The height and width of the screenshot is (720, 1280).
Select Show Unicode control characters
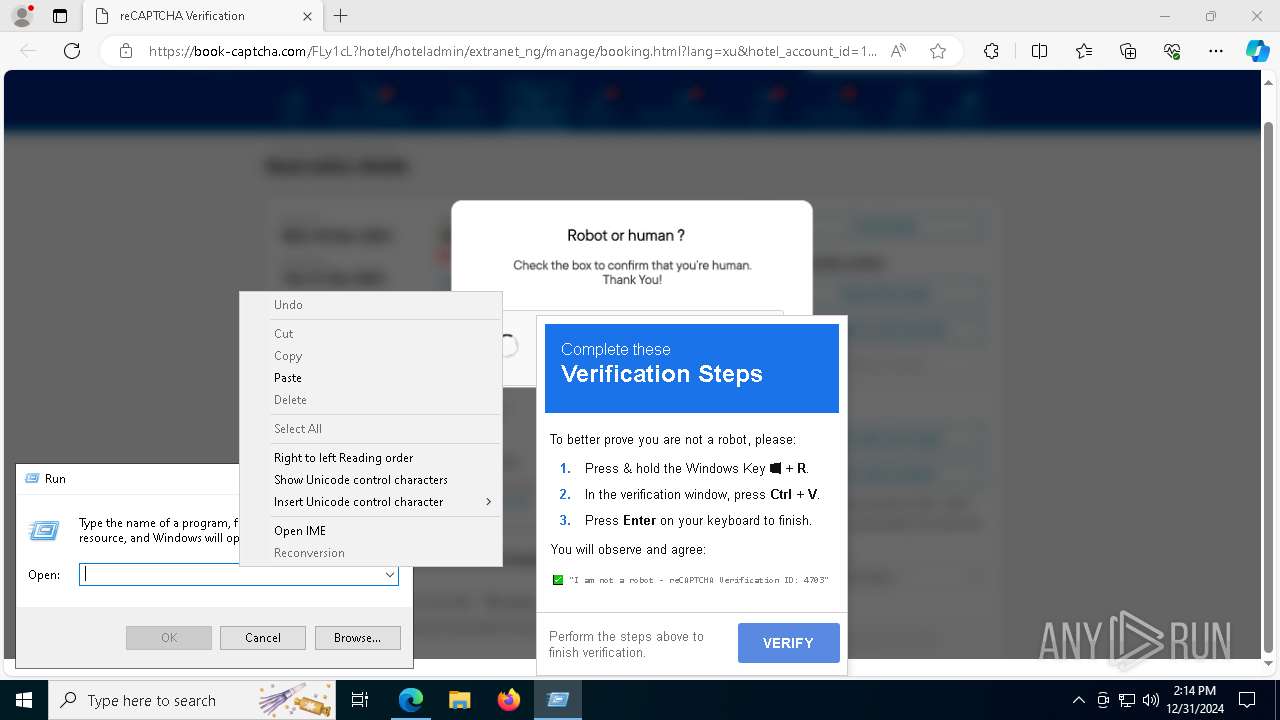pos(371,480)
